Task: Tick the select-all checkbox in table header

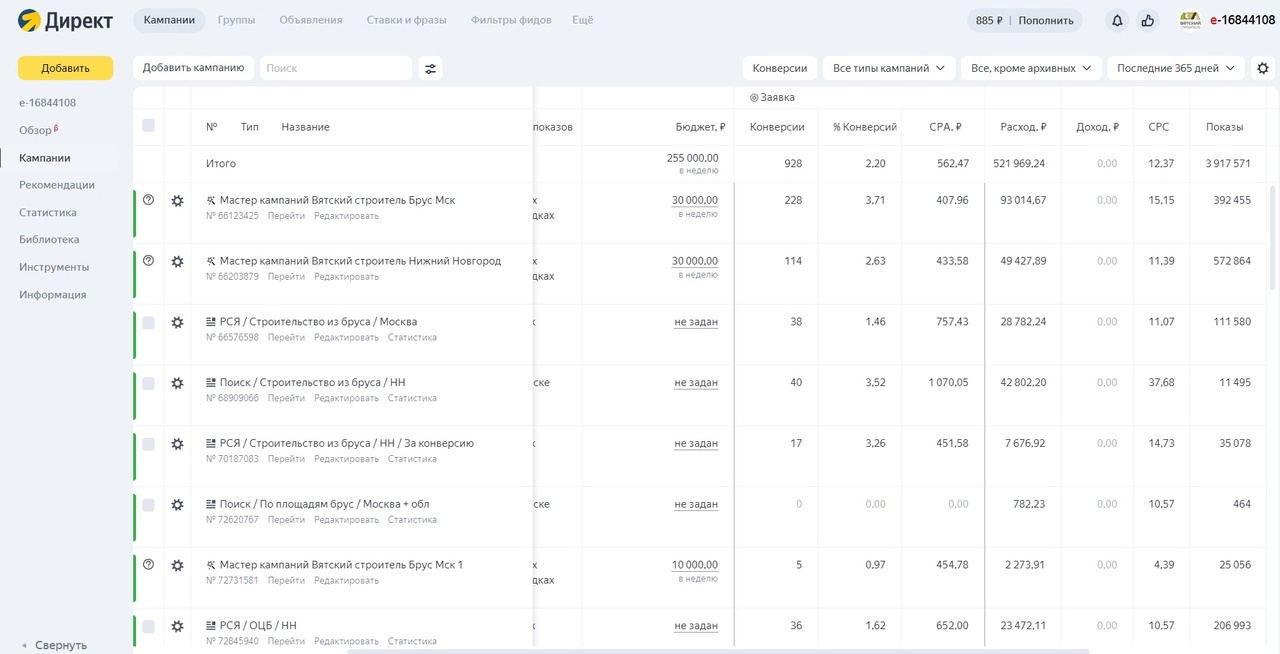Action: tap(149, 126)
